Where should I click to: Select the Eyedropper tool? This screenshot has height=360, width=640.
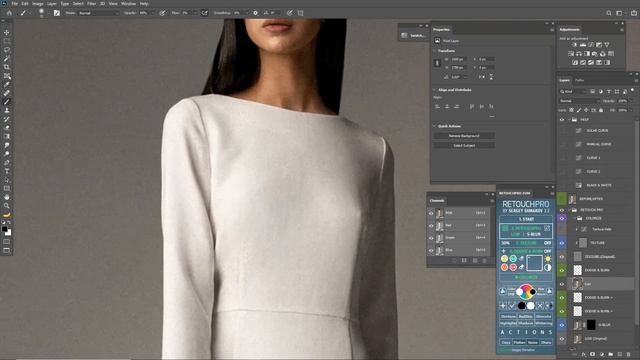click(x=7, y=84)
